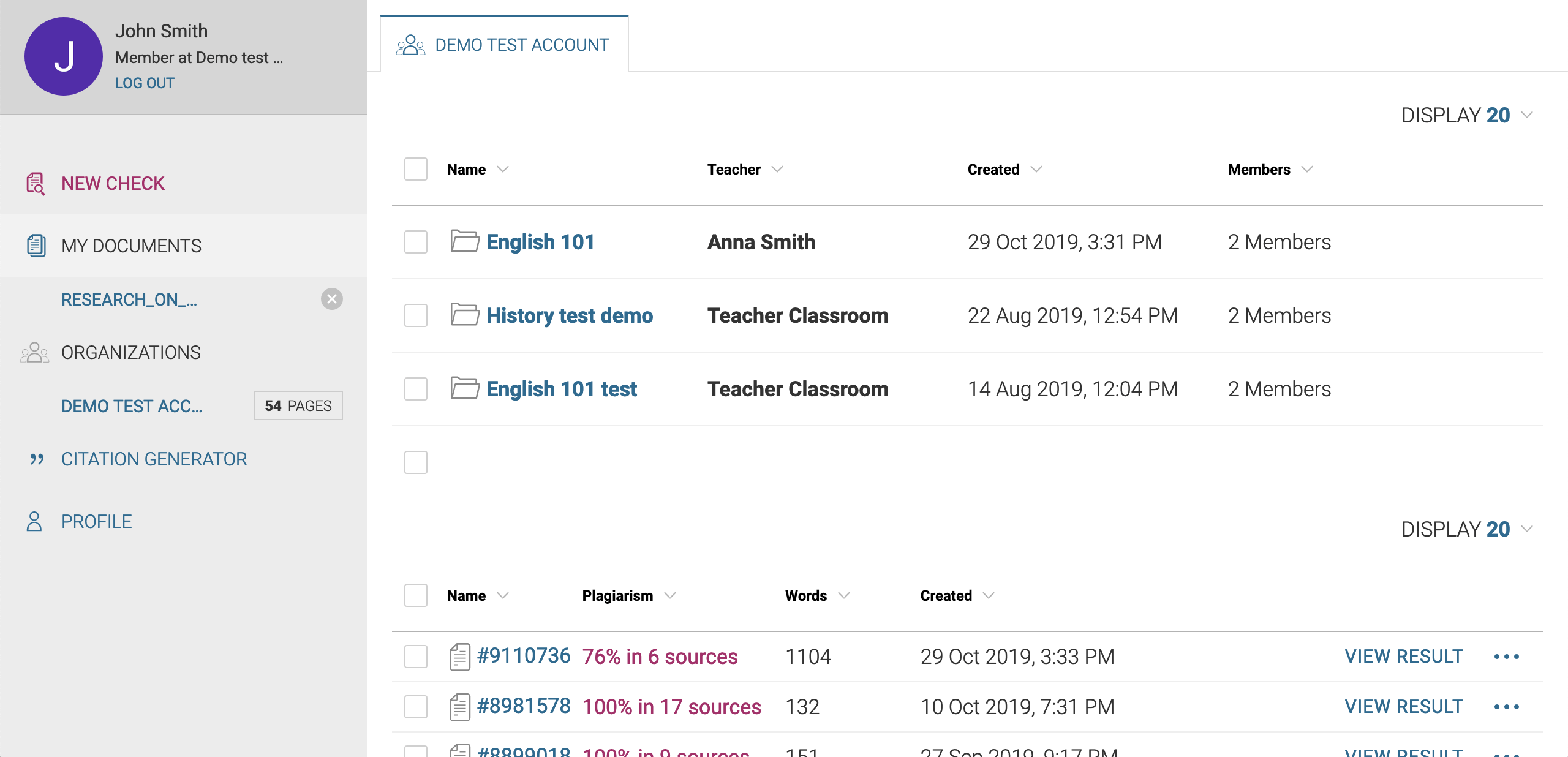Click the 54 Pages badge
Screen dimensions: 1568x757
coord(298,406)
